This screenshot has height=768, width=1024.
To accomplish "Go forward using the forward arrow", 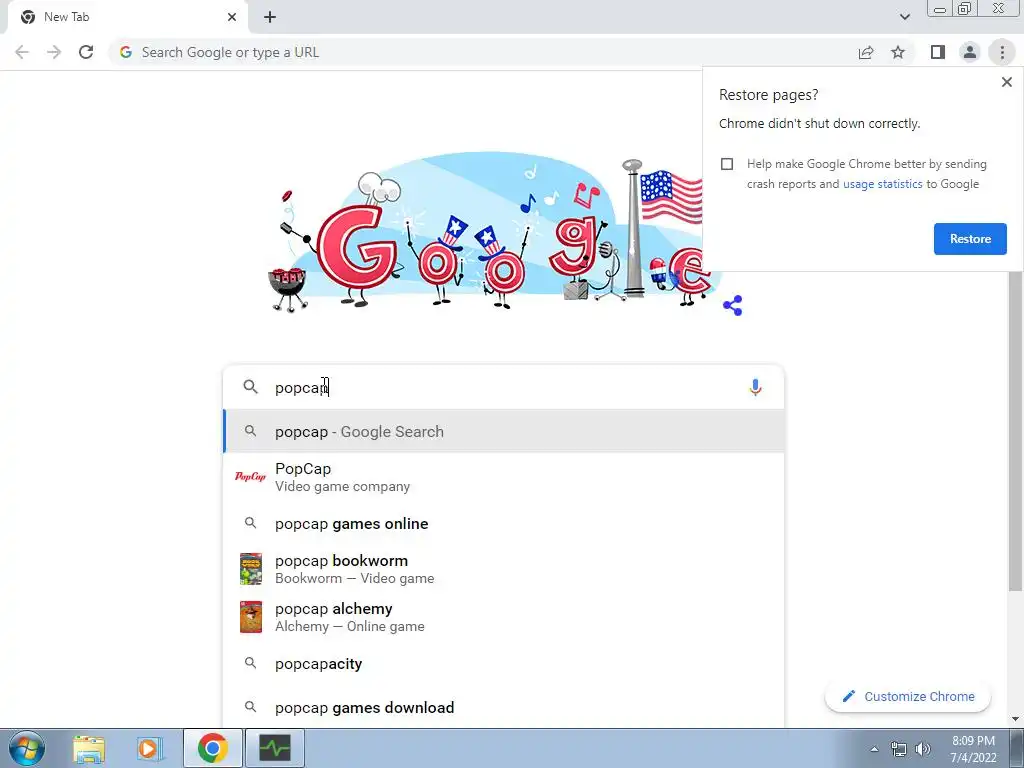I will (x=54, y=52).
